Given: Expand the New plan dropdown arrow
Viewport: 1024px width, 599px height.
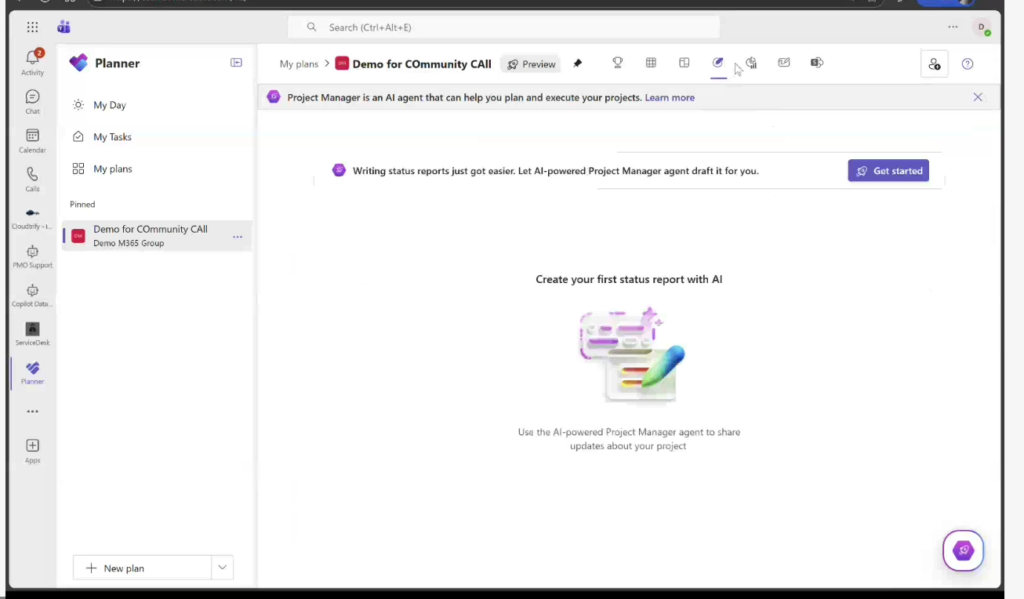Looking at the screenshot, I should [x=222, y=568].
